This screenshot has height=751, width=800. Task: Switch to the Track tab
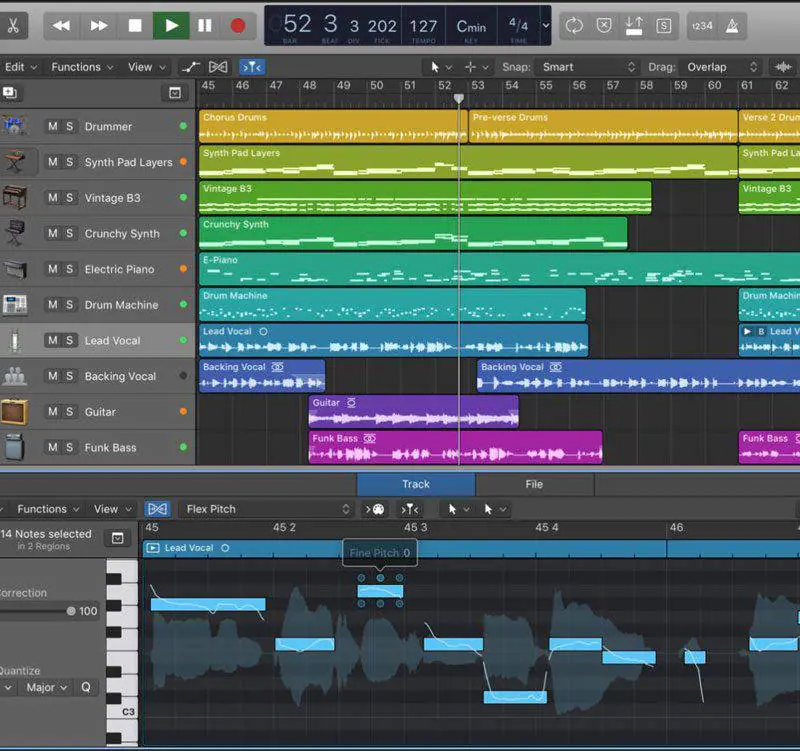click(416, 484)
